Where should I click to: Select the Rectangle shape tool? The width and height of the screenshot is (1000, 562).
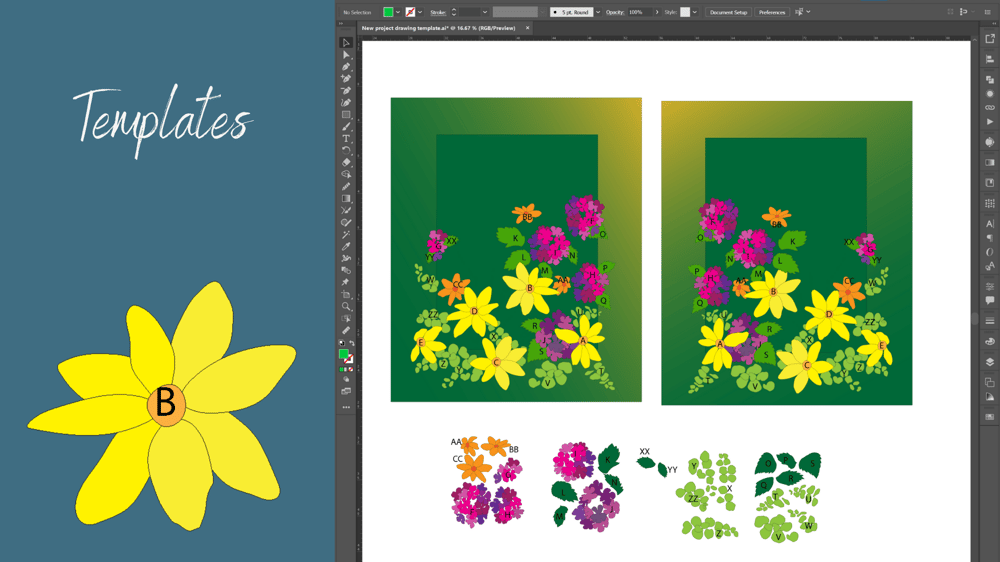pos(346,115)
